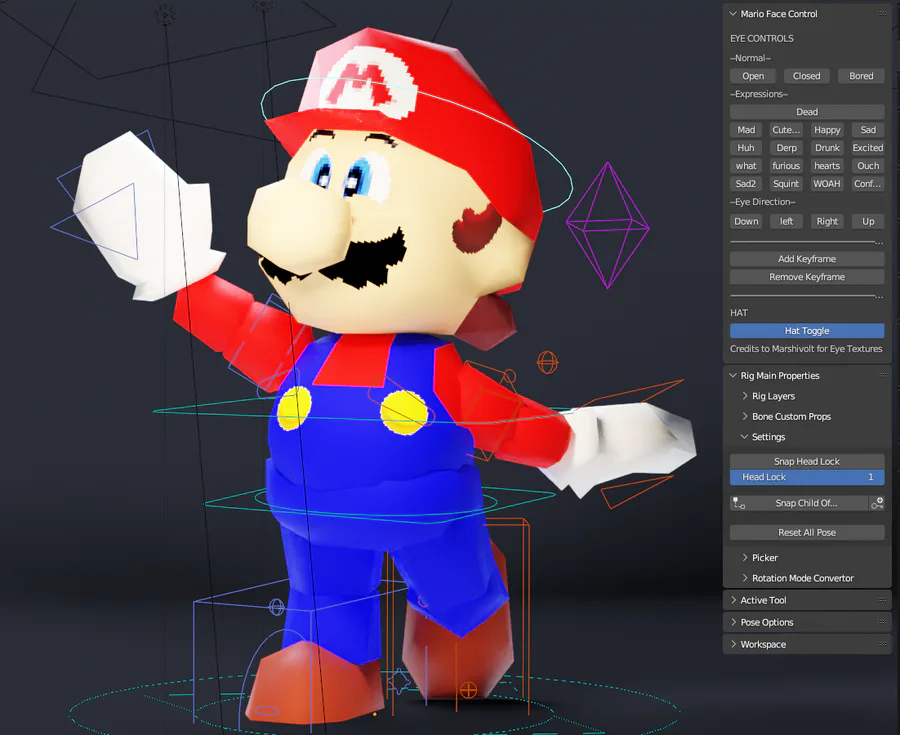Expand the Pose Options panel
This screenshot has width=900, height=735.
point(733,622)
